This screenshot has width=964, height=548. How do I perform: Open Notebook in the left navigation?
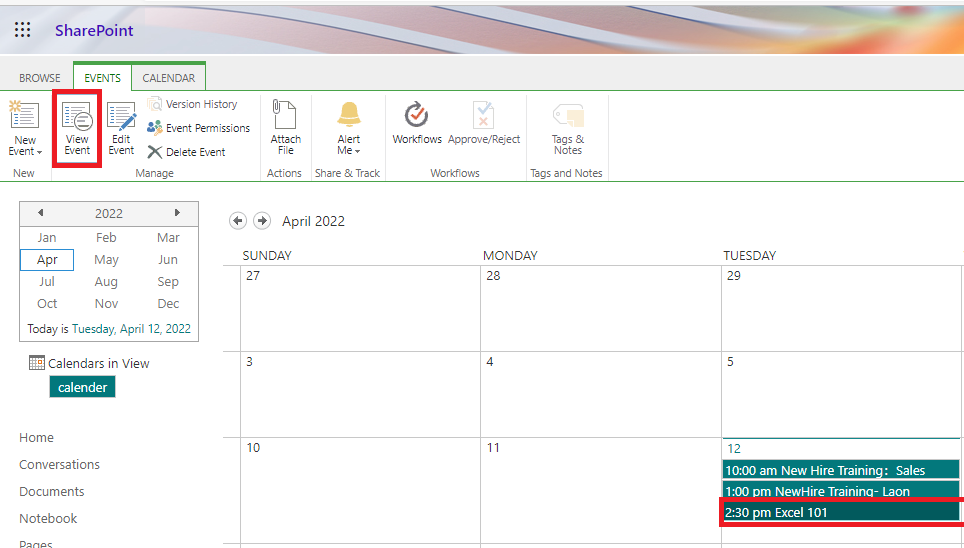[x=48, y=518]
